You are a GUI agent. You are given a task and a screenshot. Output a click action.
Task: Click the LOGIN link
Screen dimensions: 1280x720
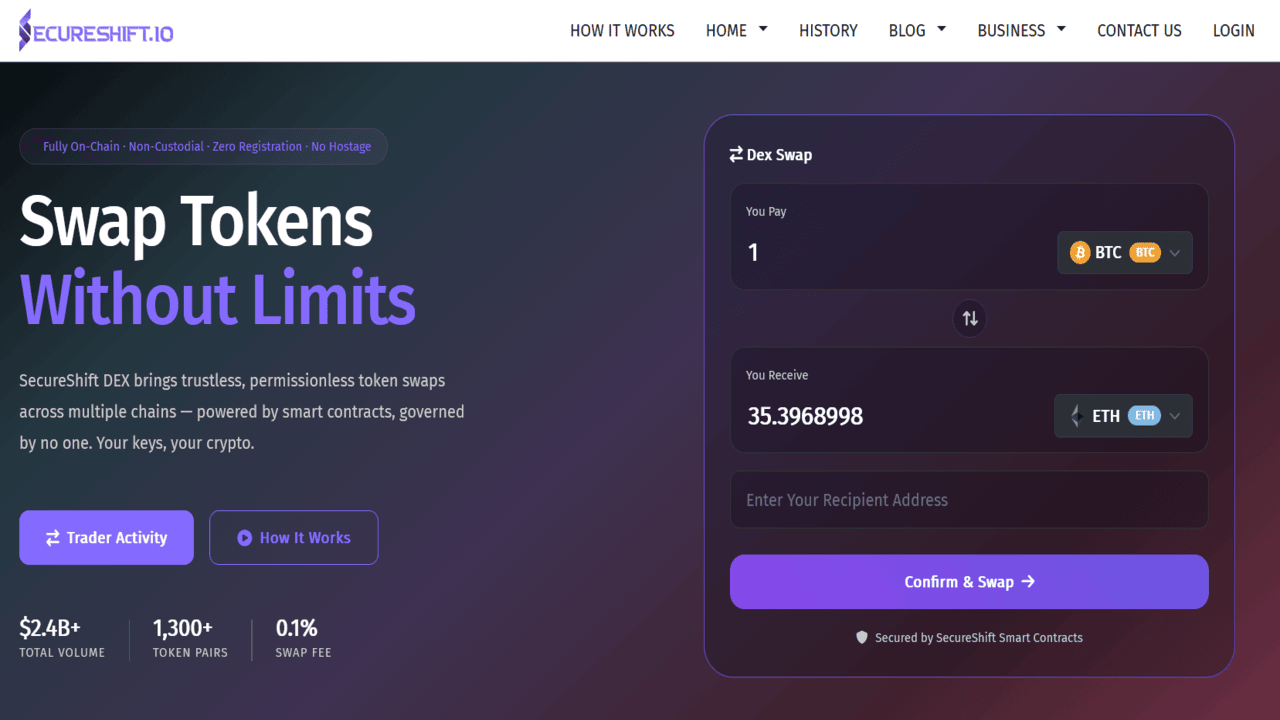coord(1233,31)
